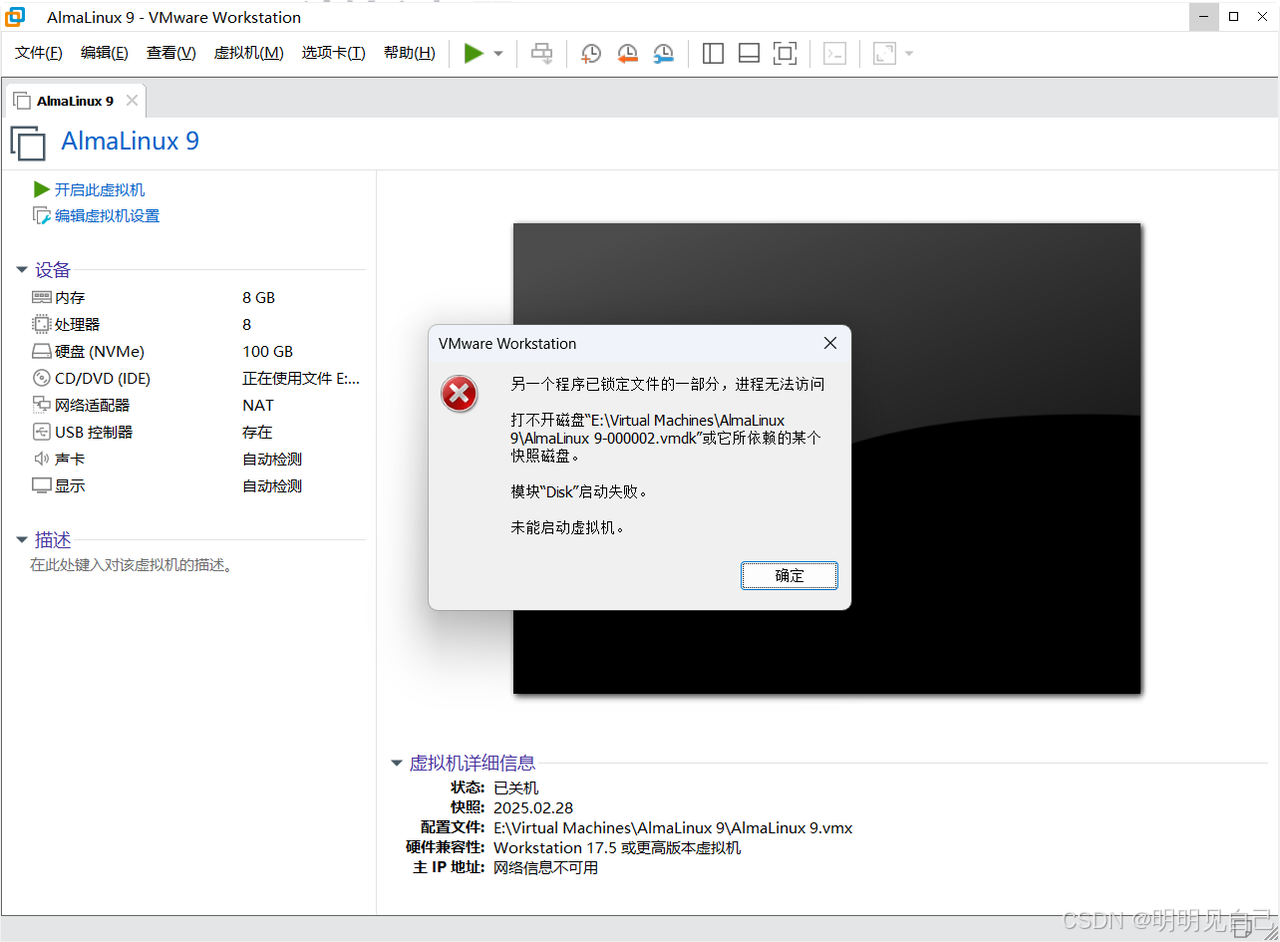Click the NAT network value
This screenshot has width=1280, height=942.
(x=257, y=406)
